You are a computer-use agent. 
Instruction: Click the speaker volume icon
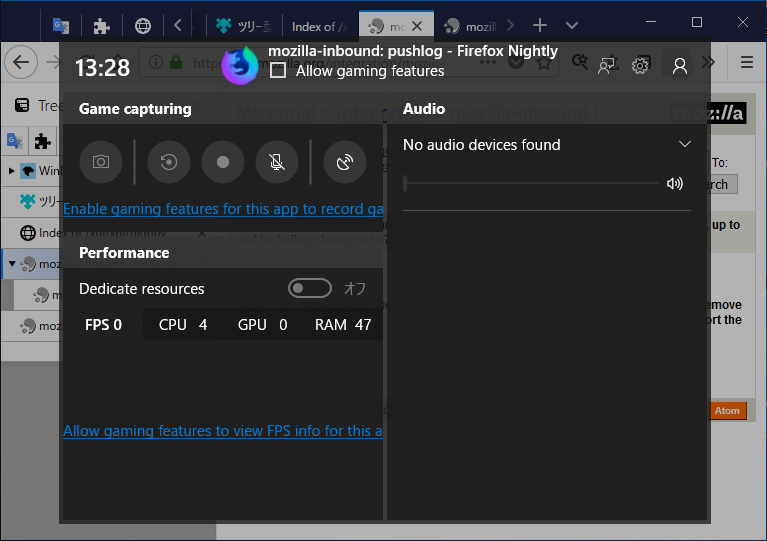pos(675,183)
